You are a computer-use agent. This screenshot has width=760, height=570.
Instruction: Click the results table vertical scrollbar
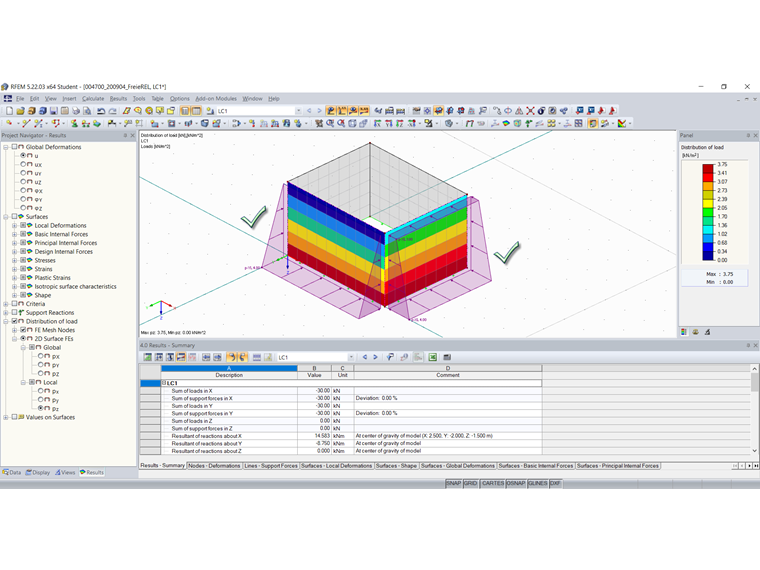(x=755, y=410)
